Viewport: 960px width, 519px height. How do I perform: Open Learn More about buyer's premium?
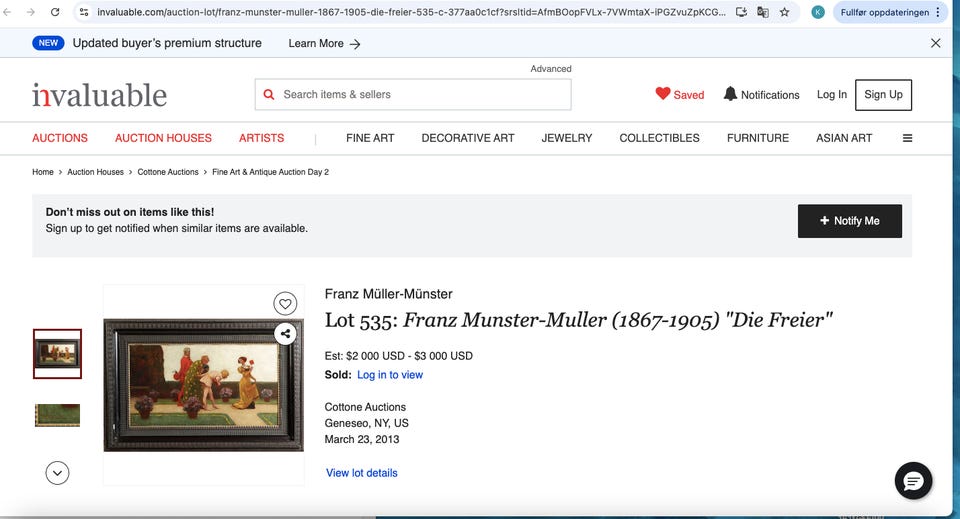324,43
